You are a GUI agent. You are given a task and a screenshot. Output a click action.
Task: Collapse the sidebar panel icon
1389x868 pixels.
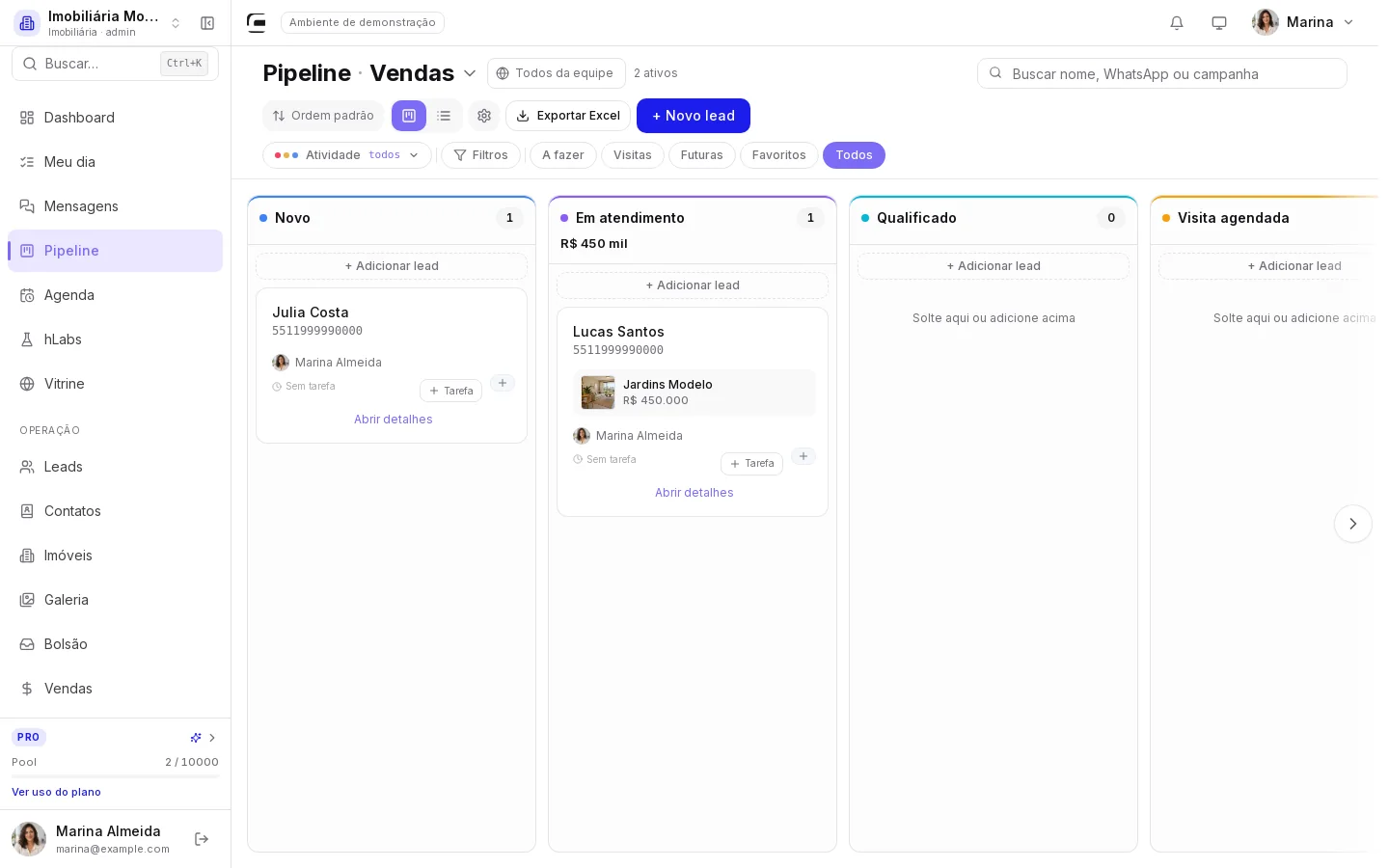[x=207, y=23]
